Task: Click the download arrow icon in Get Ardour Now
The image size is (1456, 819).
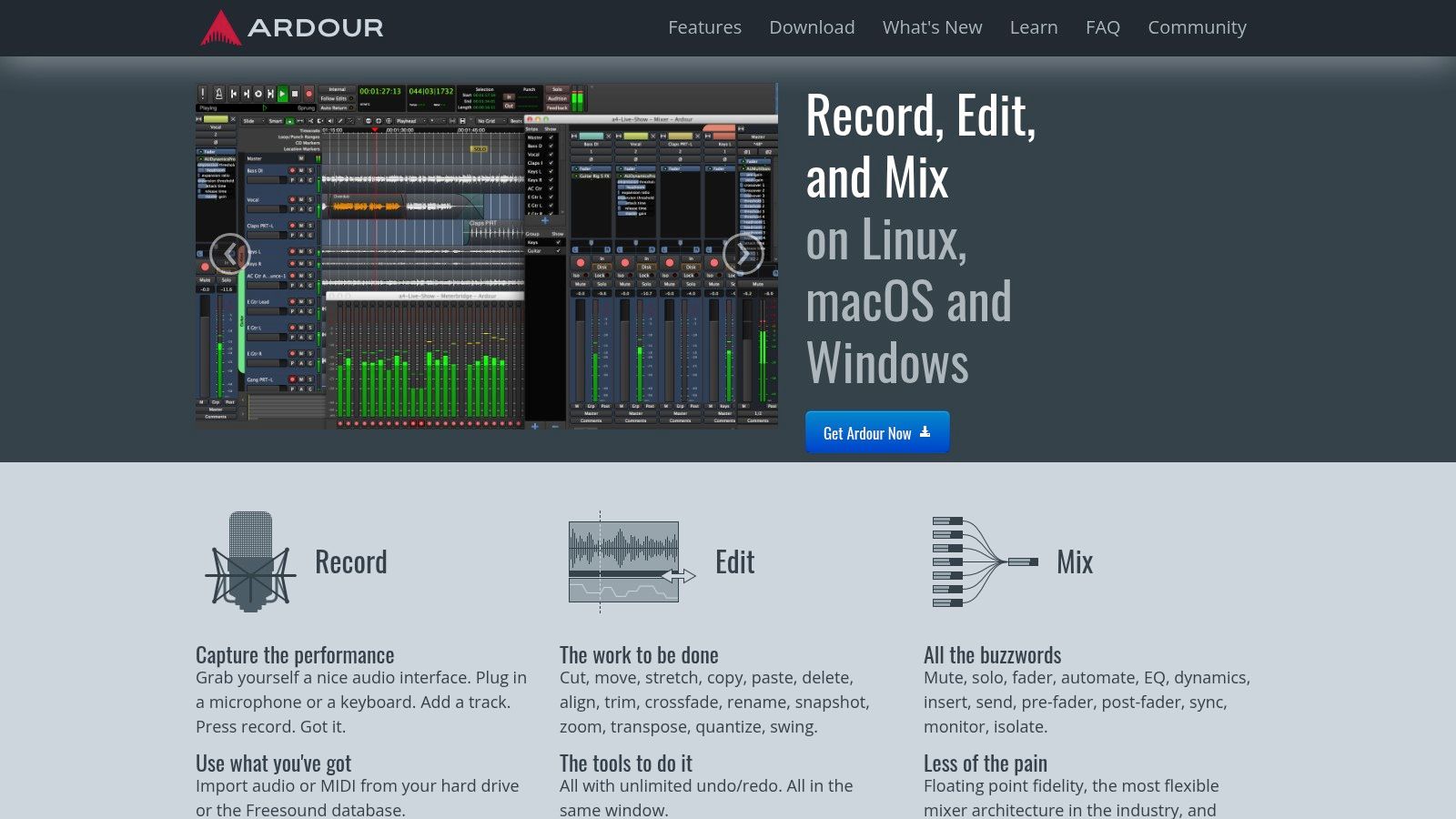Action: (925, 432)
